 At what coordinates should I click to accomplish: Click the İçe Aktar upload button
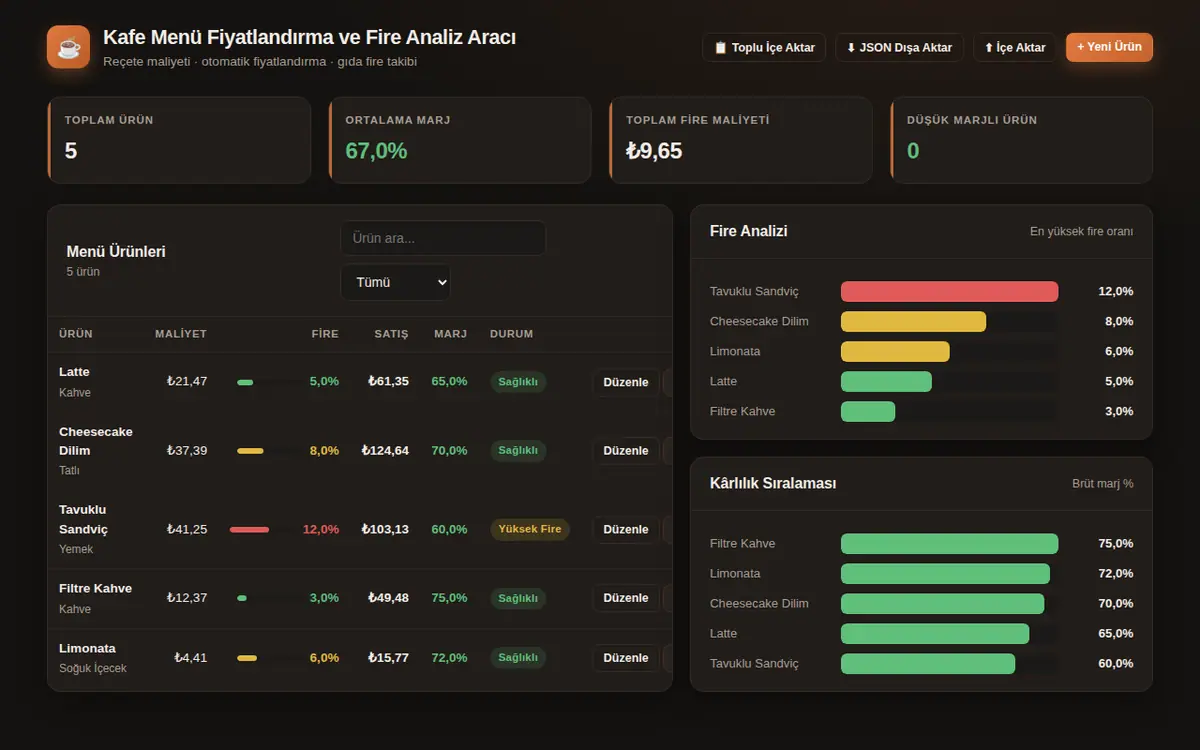(1014, 47)
